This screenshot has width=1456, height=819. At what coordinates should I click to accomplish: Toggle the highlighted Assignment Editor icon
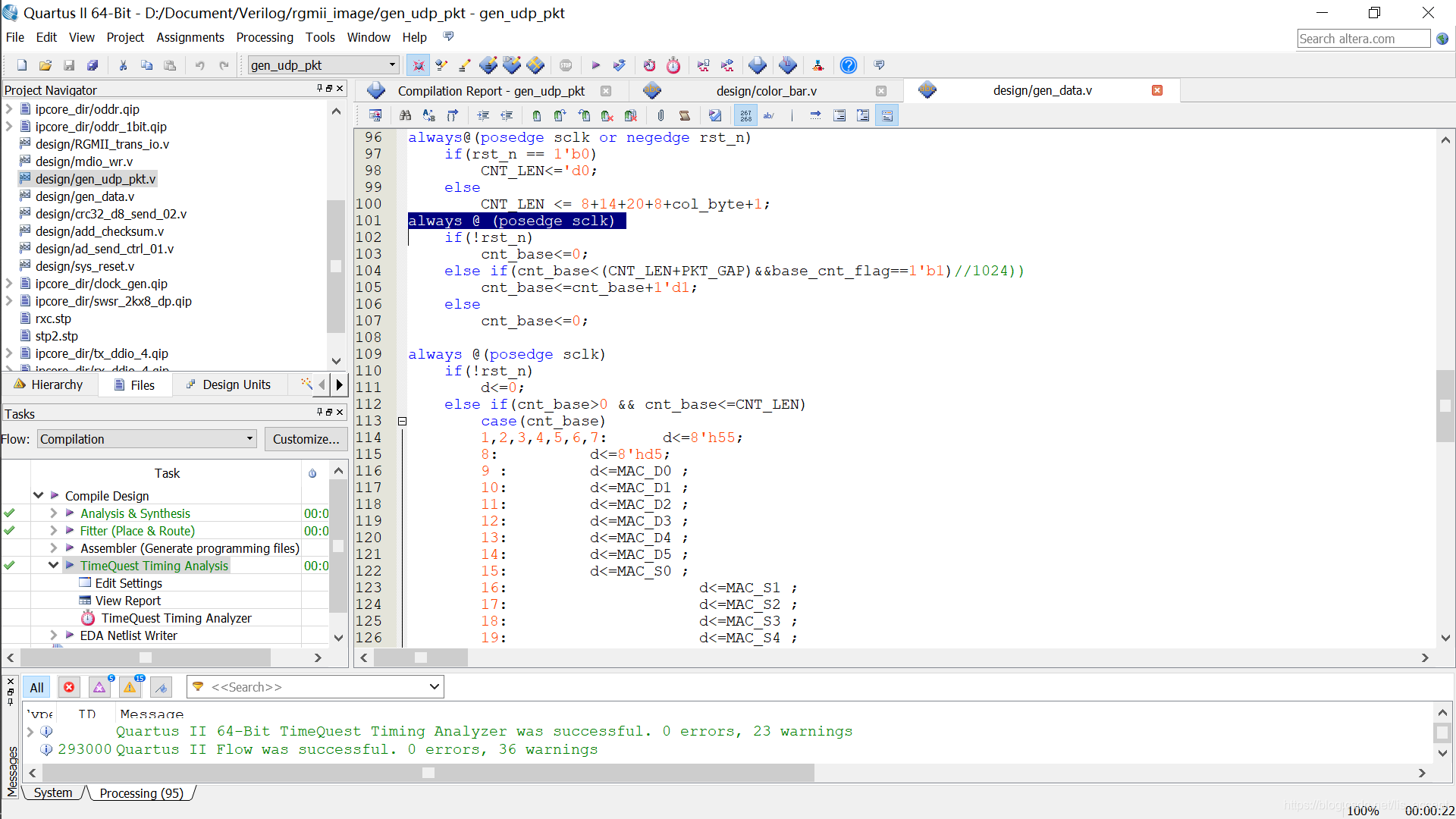pyautogui.click(x=418, y=65)
